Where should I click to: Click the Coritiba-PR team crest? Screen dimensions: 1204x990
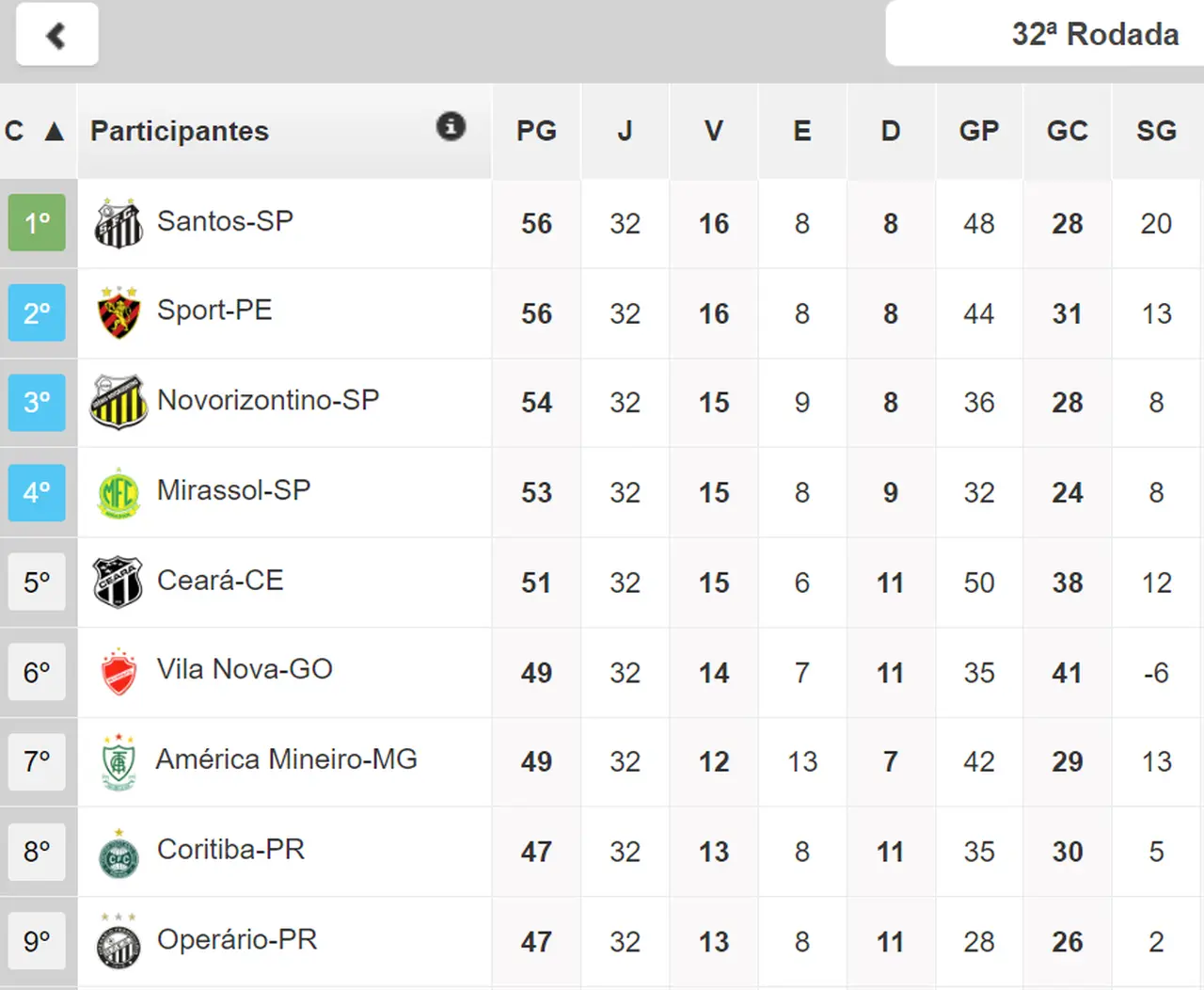(119, 853)
